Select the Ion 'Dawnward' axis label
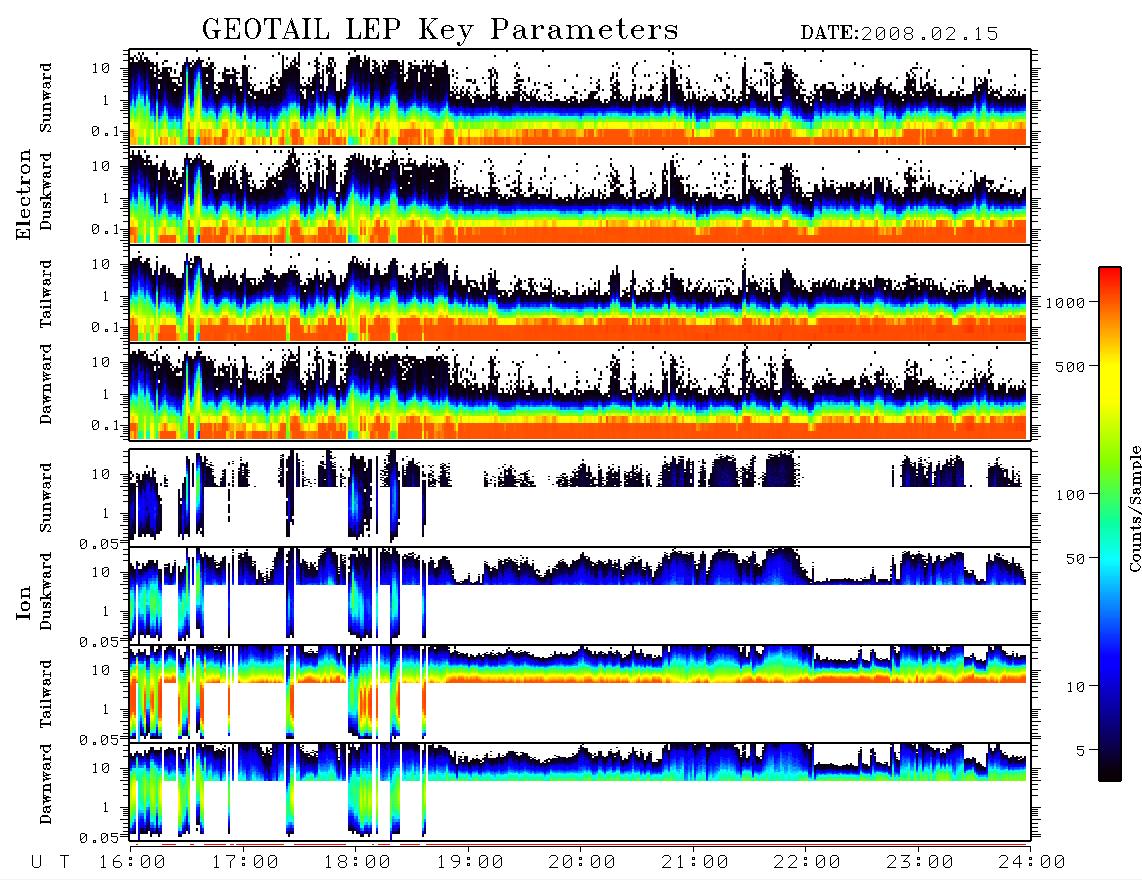The height and width of the screenshot is (880, 1142). point(46,784)
